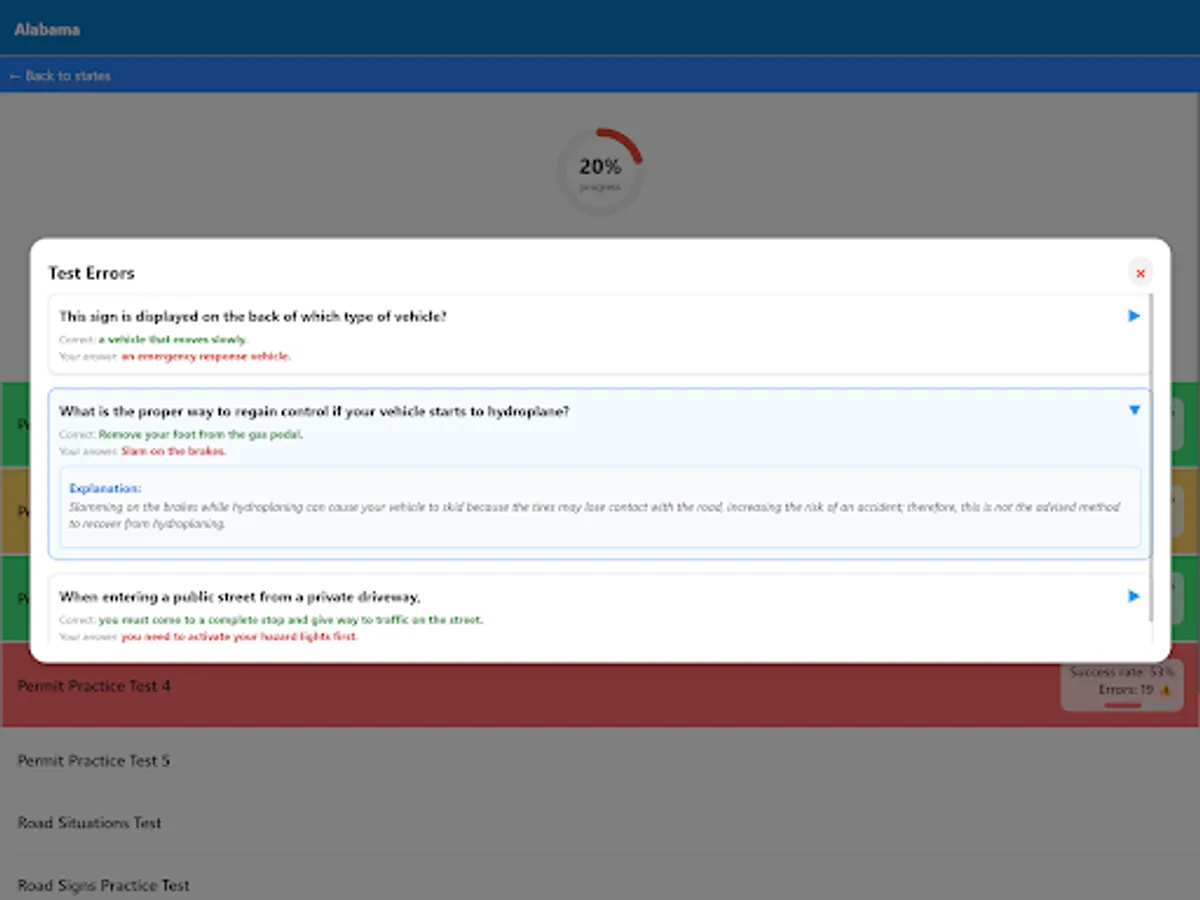
Task: Open Permit Practice Test 4
Action: coord(93,686)
